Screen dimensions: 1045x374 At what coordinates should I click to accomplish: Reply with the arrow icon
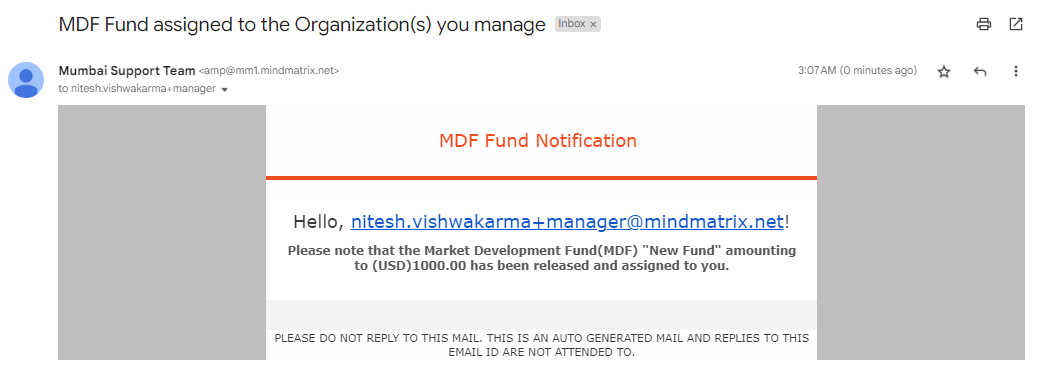[980, 71]
